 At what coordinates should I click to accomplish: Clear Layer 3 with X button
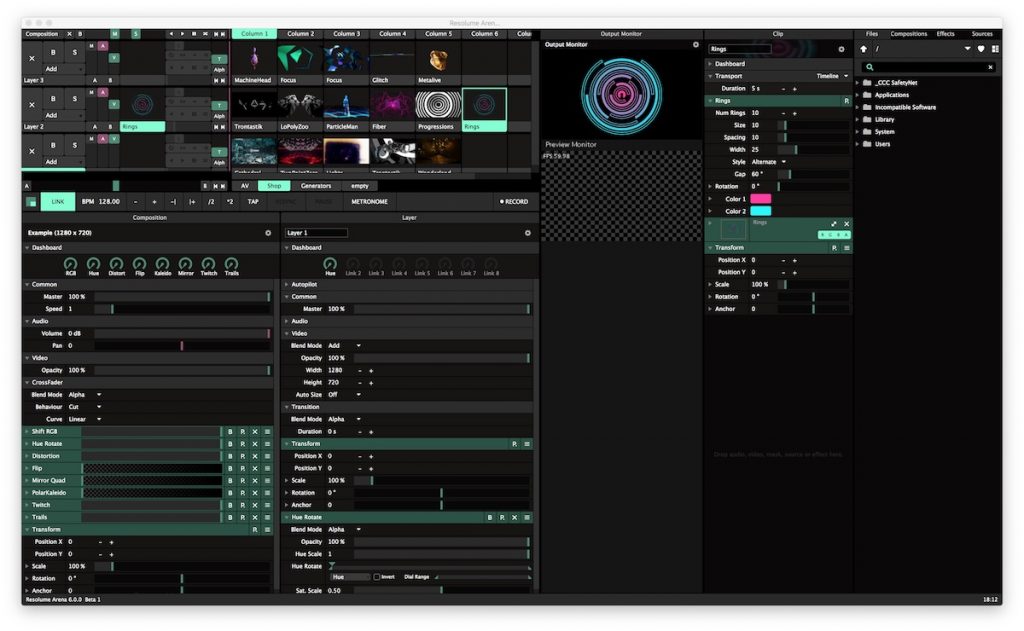pyautogui.click(x=31, y=59)
